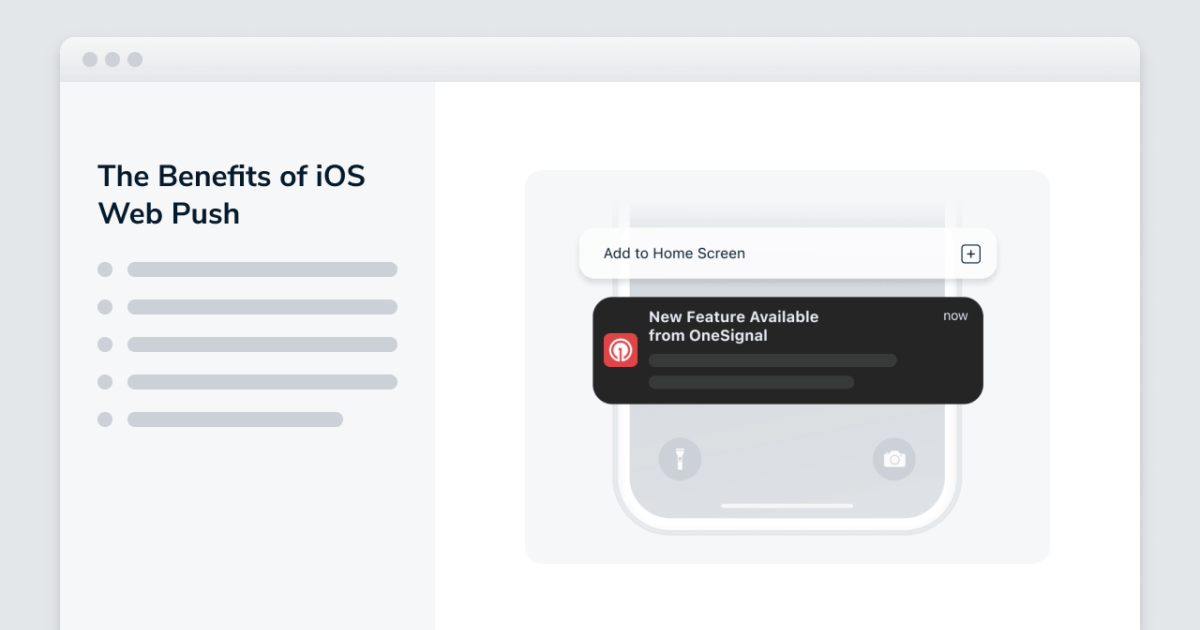
Task: Select the first bullet point marker in the sidebar
Action: click(x=104, y=269)
